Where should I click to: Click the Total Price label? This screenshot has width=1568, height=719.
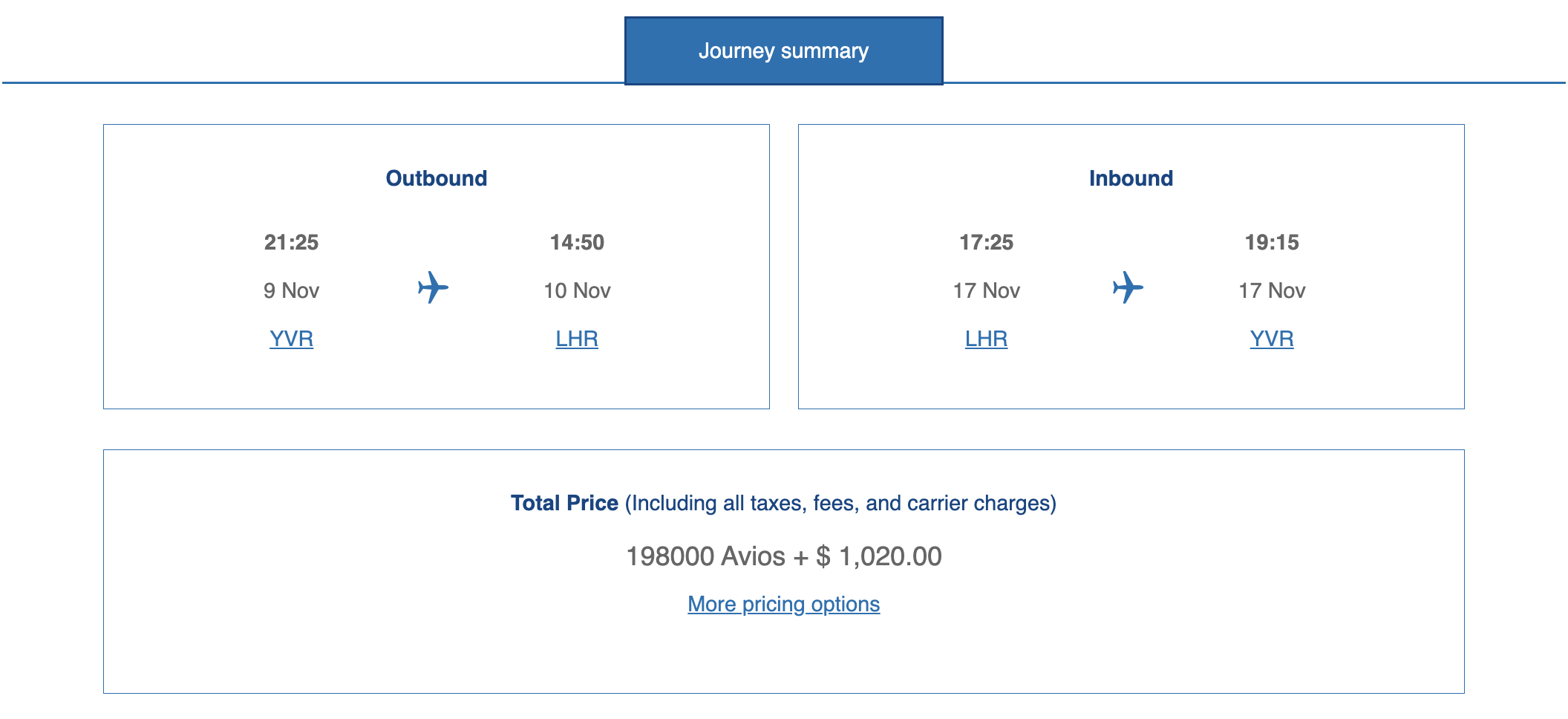564,503
